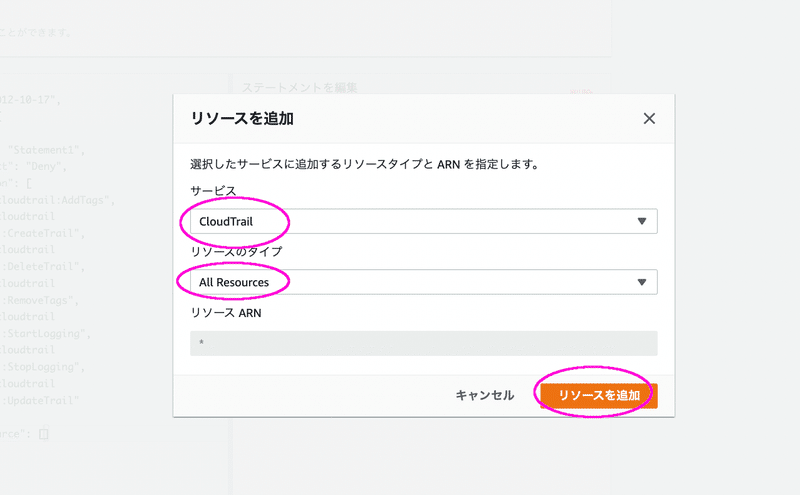Click the サービス field label
Image resolution: width=800 pixels, height=495 pixels.
(213, 191)
